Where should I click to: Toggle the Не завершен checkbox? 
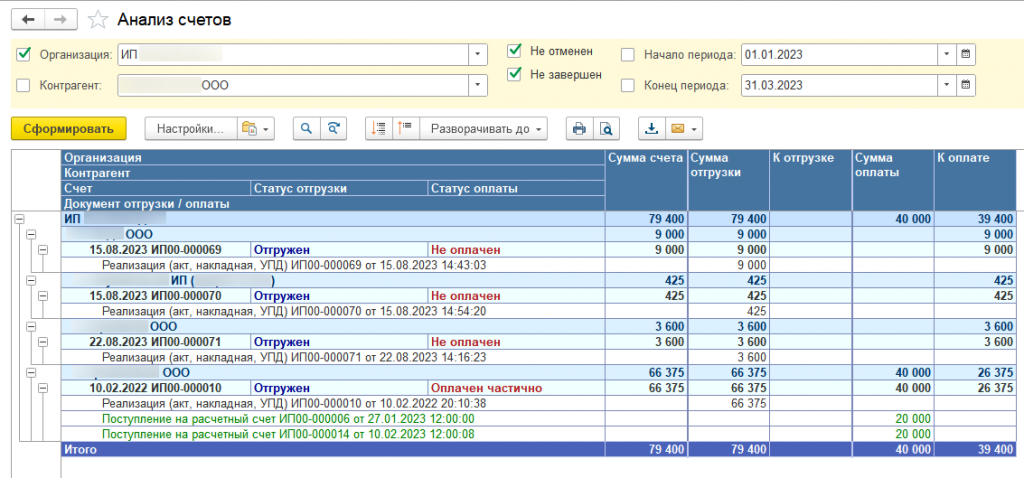click(x=515, y=74)
